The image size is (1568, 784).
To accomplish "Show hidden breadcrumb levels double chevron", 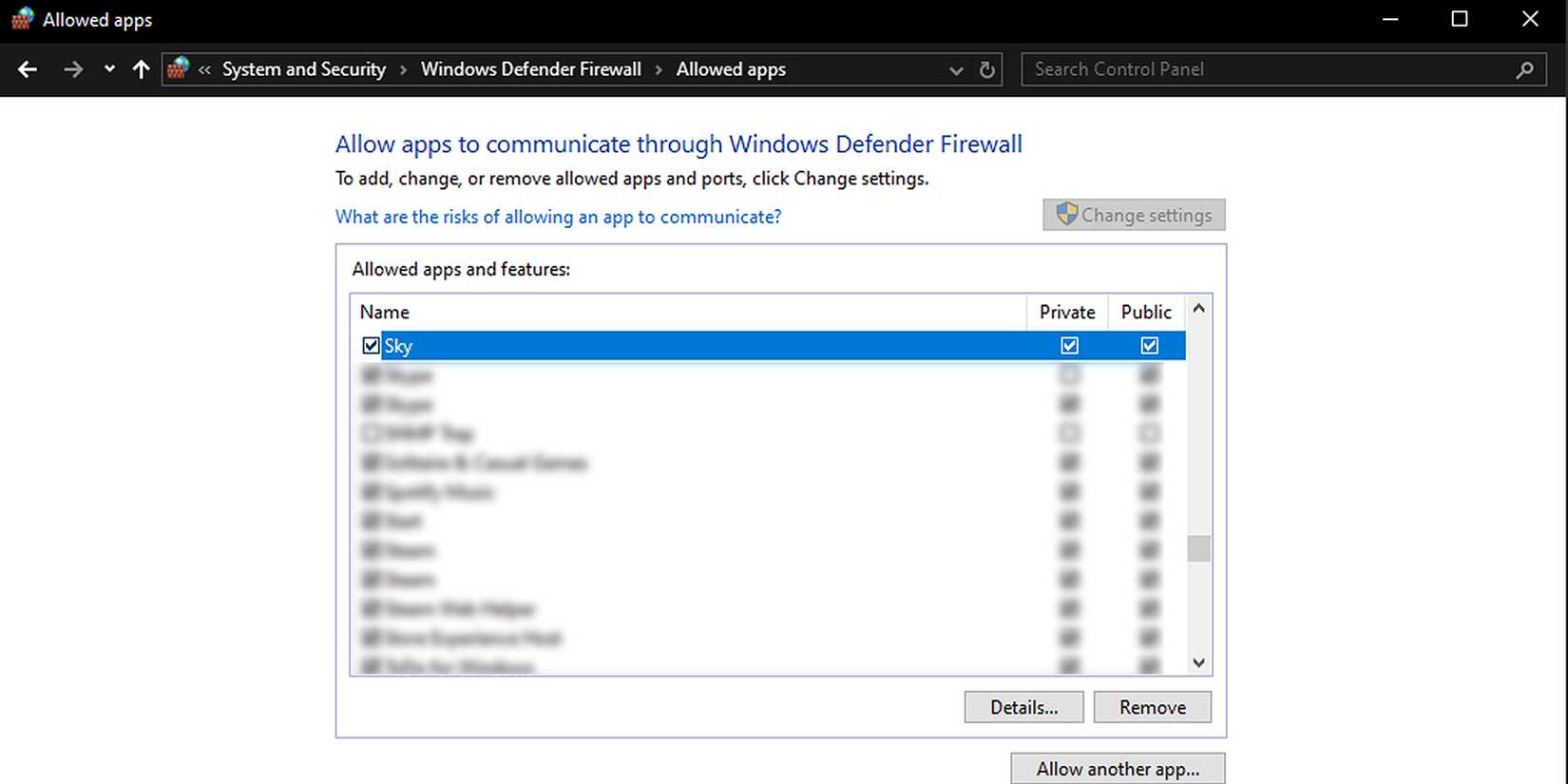I will click(204, 70).
